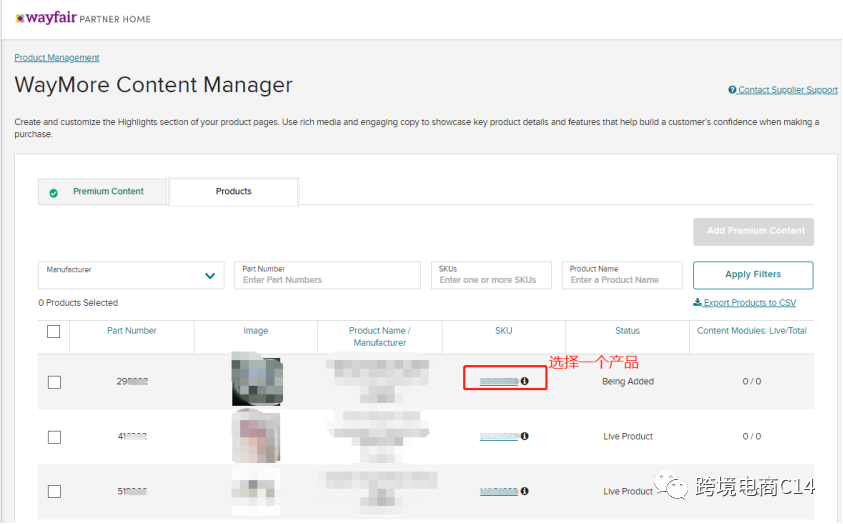This screenshot has height=524, width=843.
Task: Open the Manufacturer dropdown
Action: tap(131, 275)
